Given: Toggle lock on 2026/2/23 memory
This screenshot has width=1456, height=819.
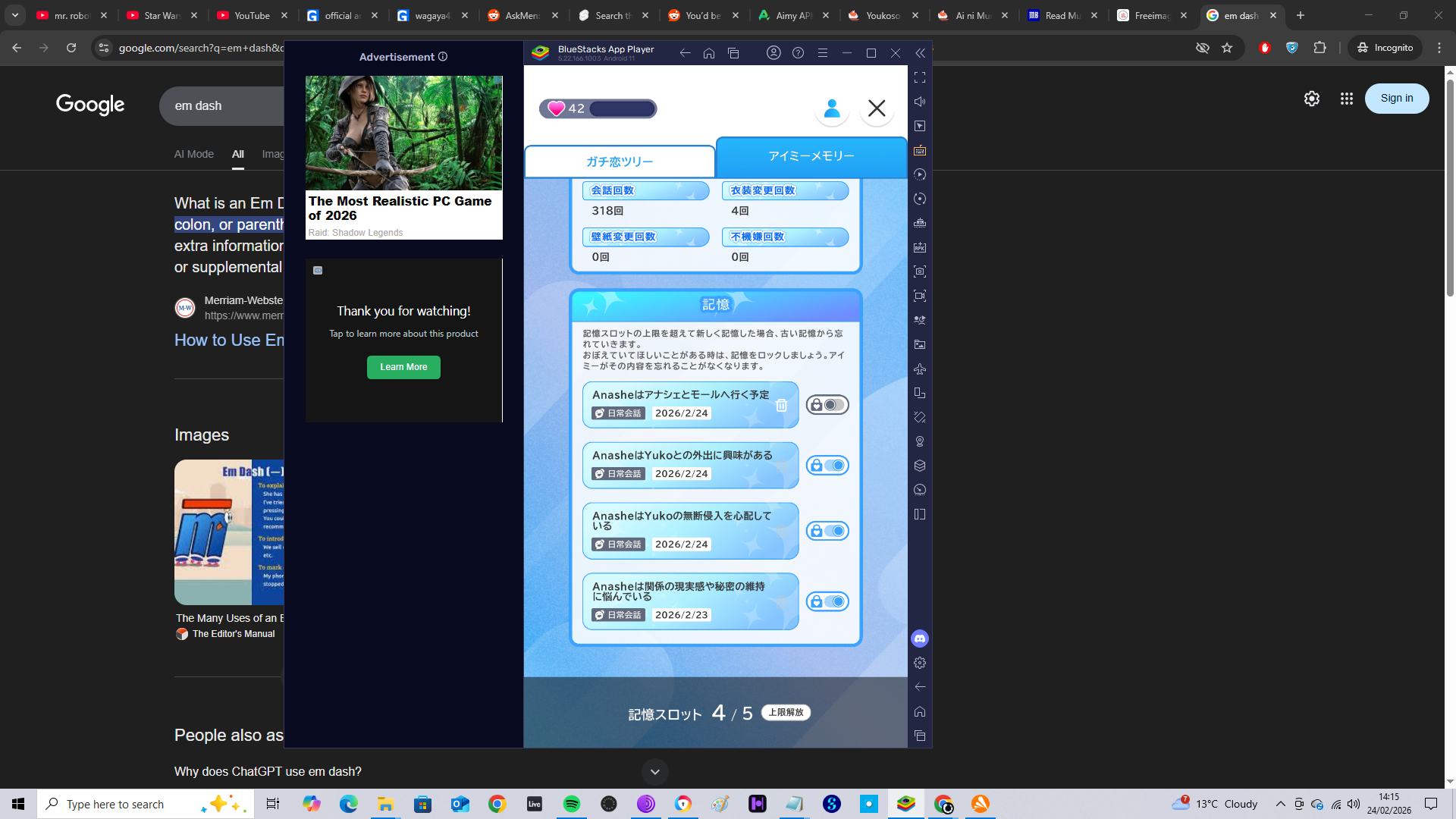Looking at the screenshot, I should [827, 602].
